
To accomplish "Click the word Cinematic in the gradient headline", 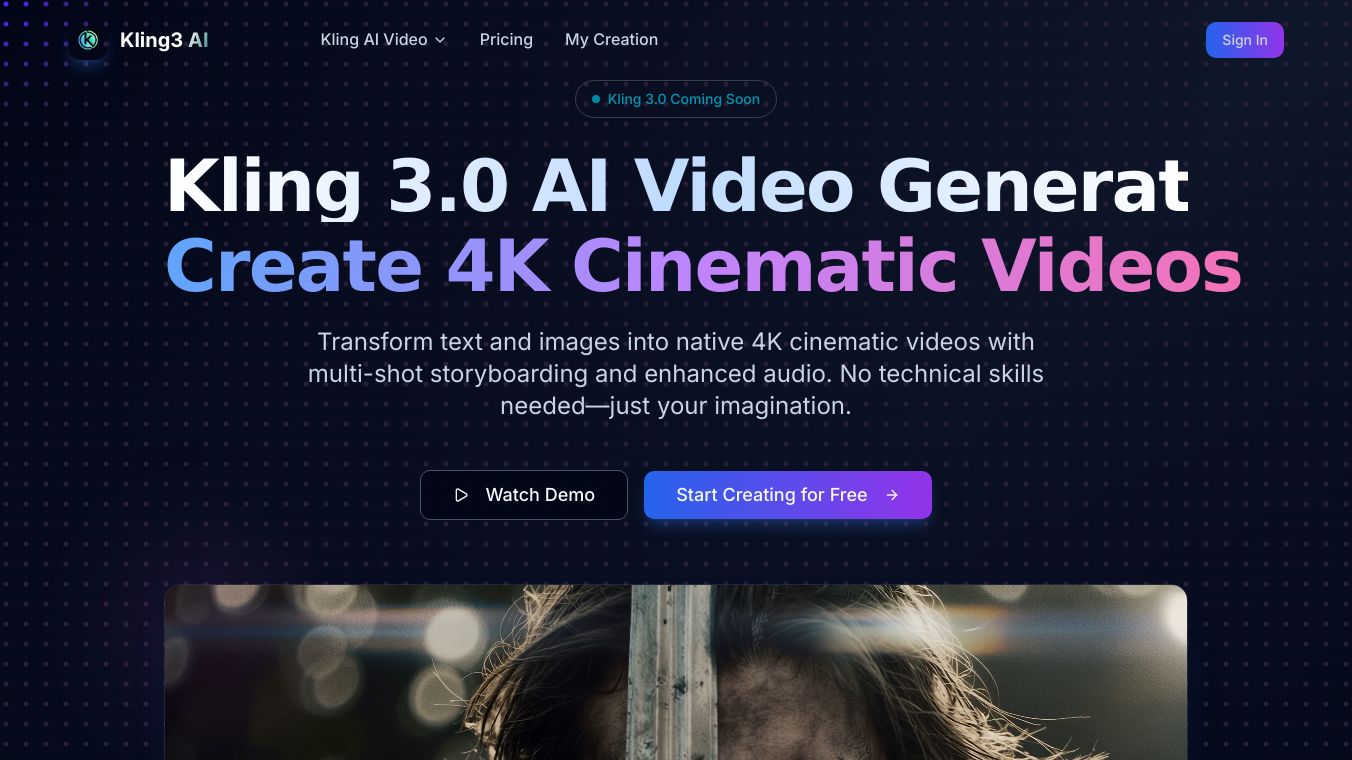I will (x=765, y=267).
